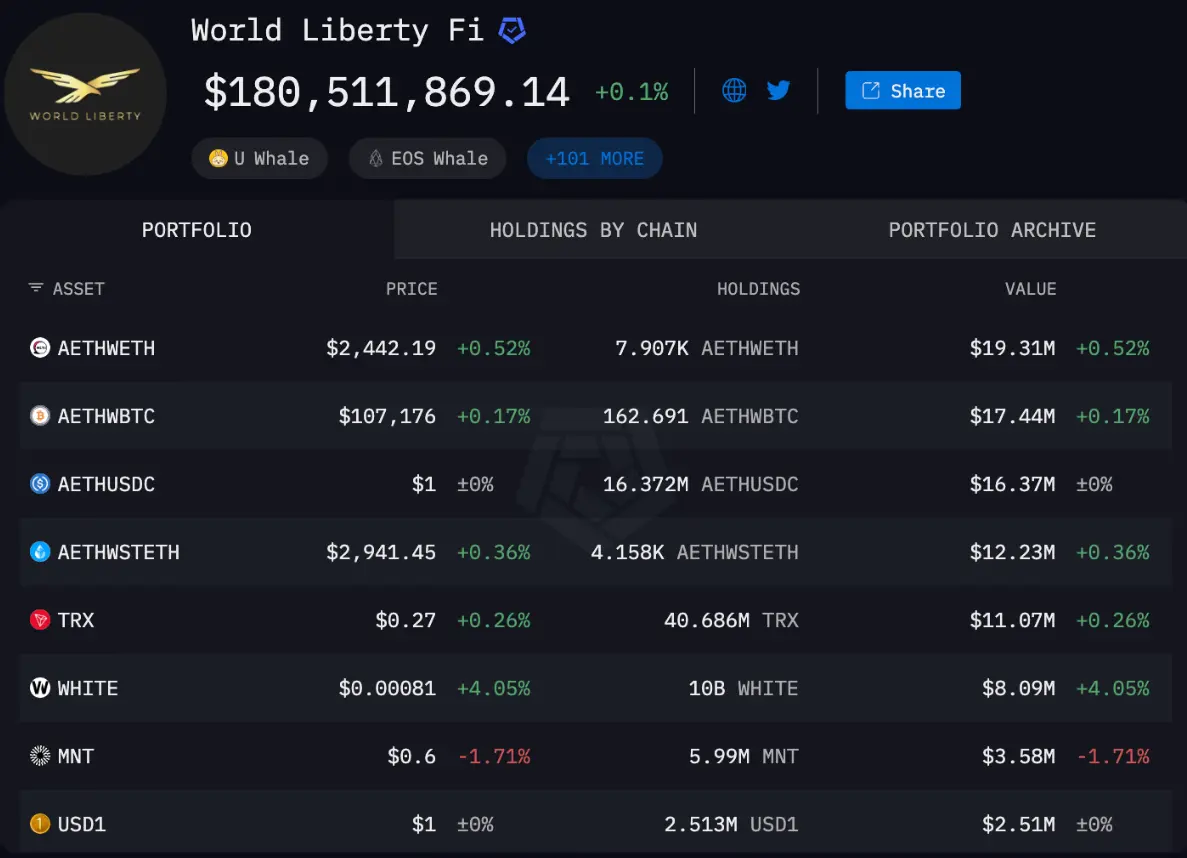Open the USD1 asset link

(x=81, y=824)
